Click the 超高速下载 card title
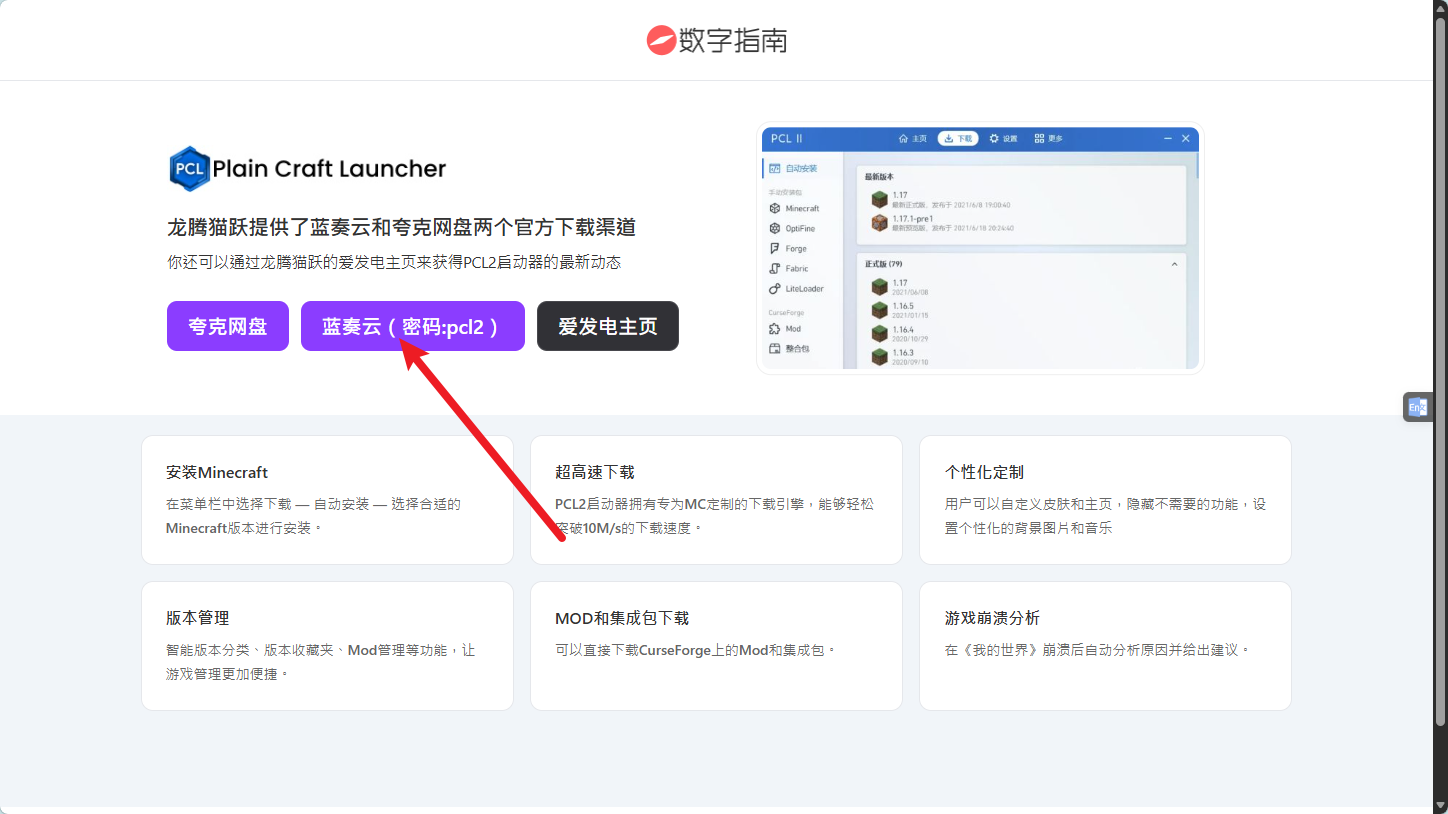Viewport: 1448px width, 814px height. tap(595, 472)
